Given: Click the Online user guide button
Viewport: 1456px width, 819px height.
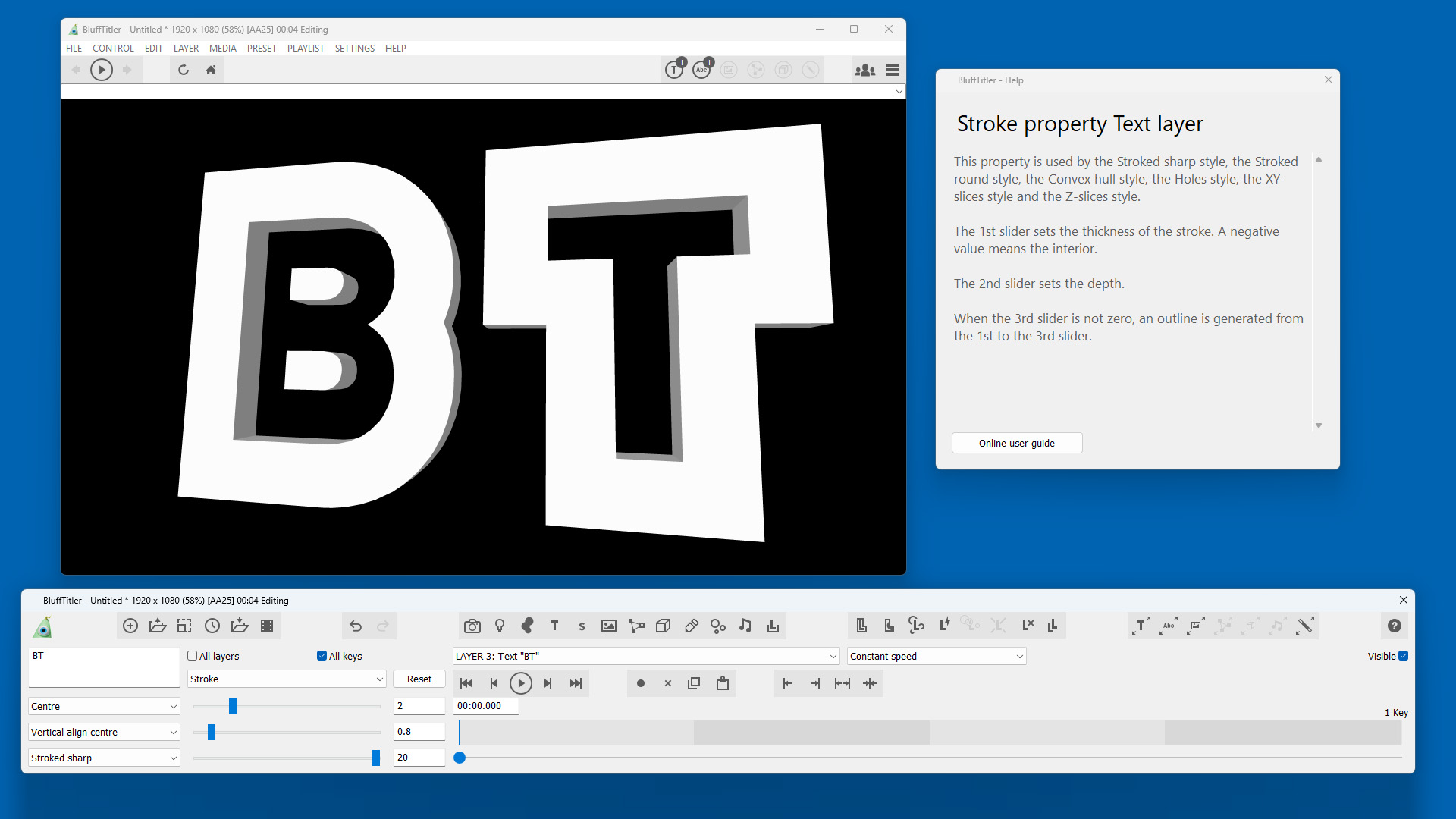Looking at the screenshot, I should pos(1016,443).
